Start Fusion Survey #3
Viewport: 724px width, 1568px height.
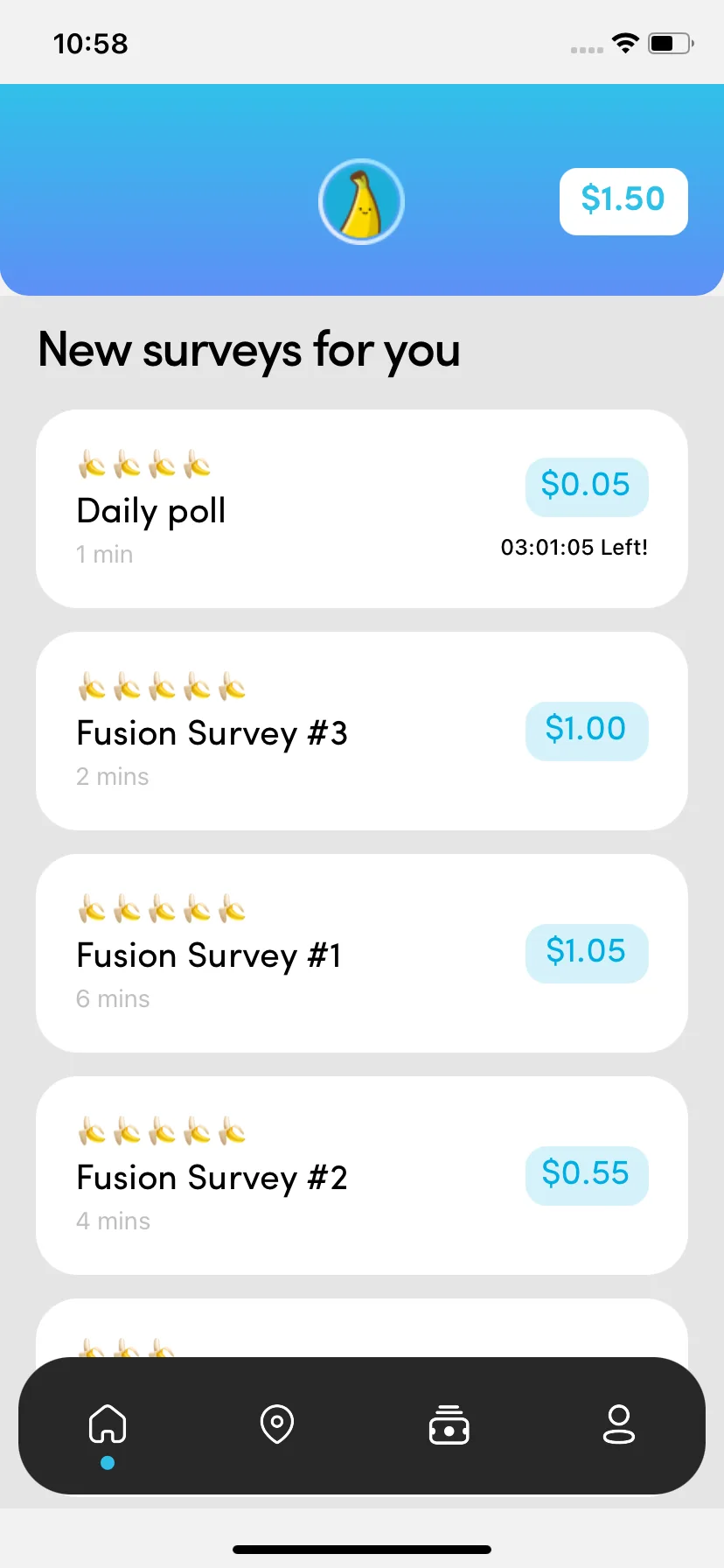point(362,731)
